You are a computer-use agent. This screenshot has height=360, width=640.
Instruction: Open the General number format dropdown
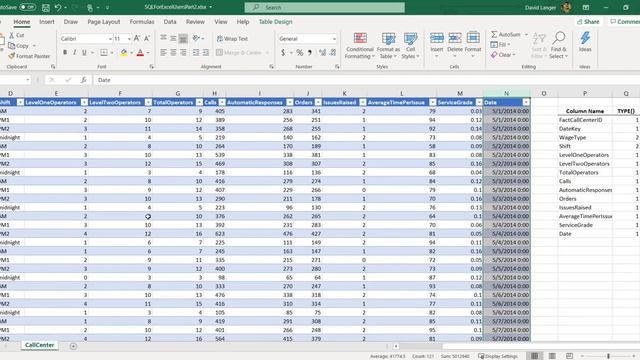click(334, 39)
